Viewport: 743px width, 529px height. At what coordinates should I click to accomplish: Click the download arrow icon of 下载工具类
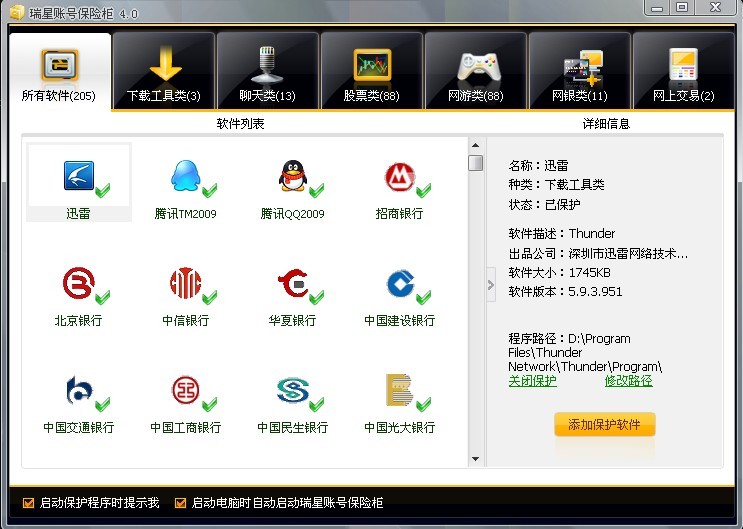[165, 64]
